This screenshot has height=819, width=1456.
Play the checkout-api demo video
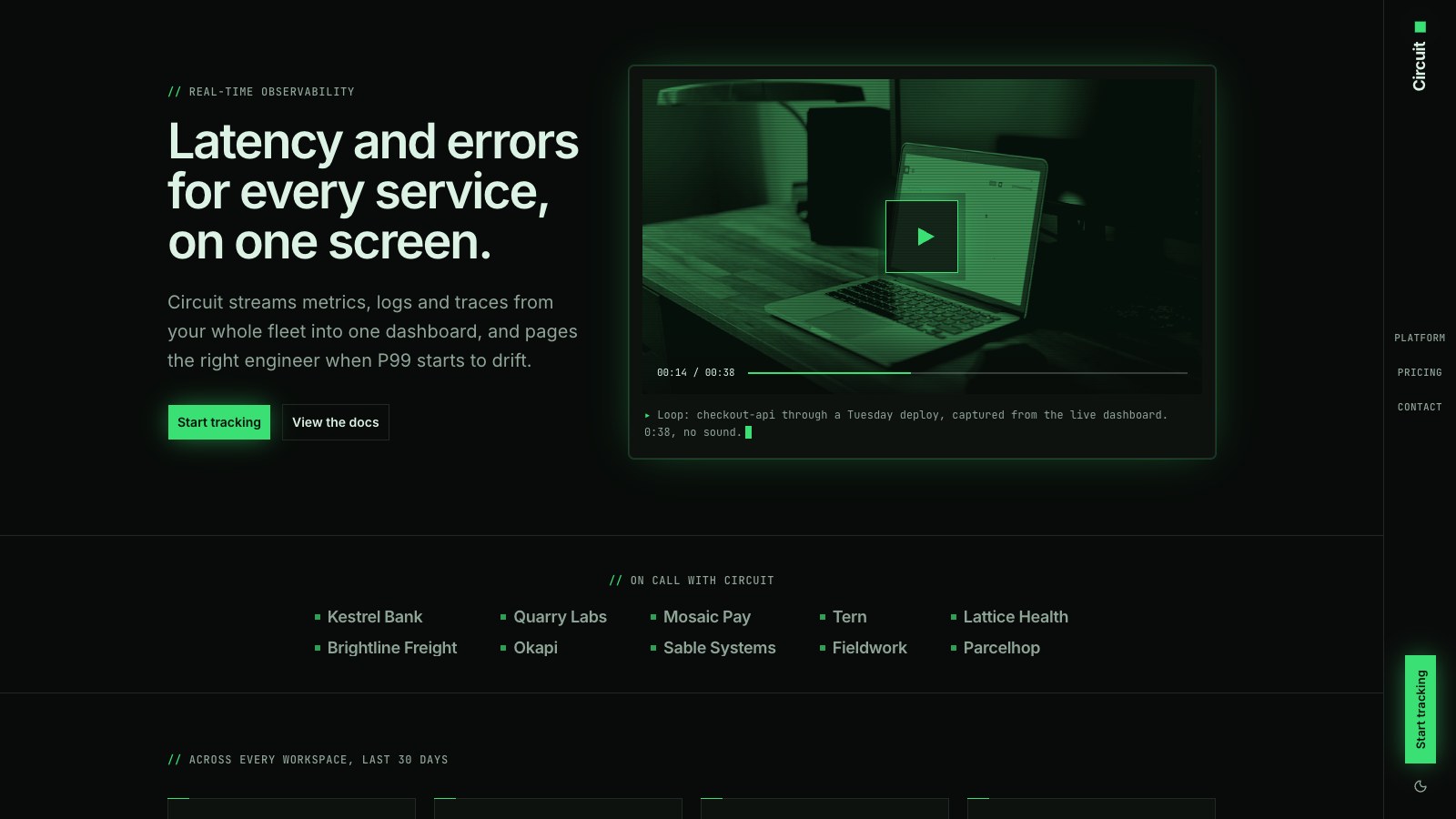coord(922,237)
